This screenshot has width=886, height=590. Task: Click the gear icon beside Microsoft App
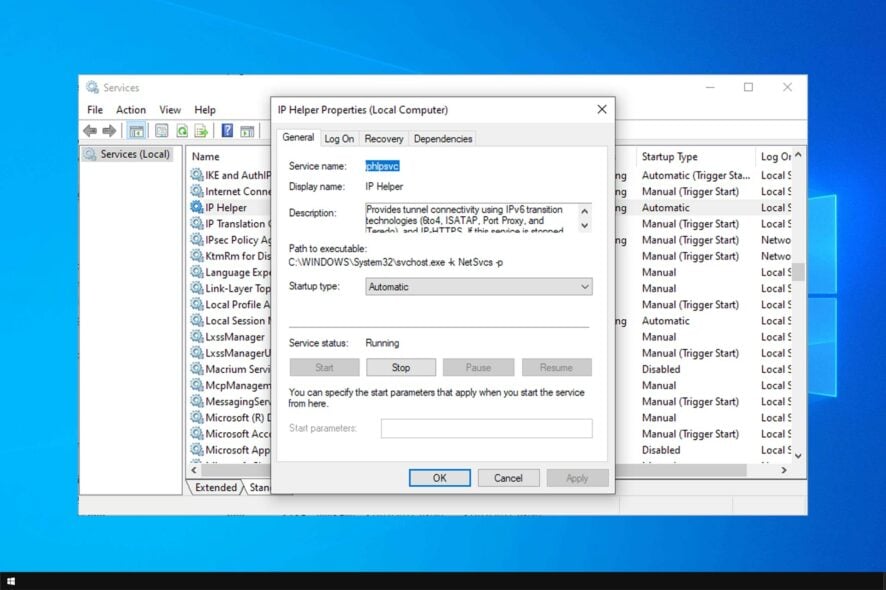(197, 450)
